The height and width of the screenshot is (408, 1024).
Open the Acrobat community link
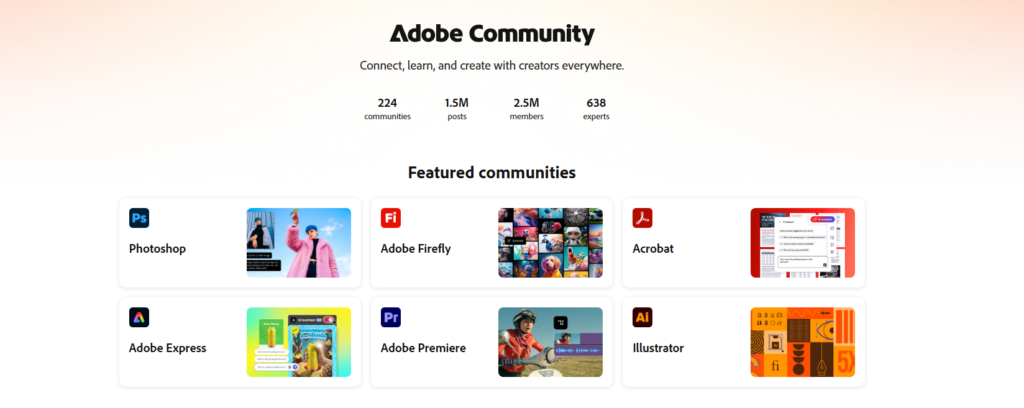pos(653,249)
